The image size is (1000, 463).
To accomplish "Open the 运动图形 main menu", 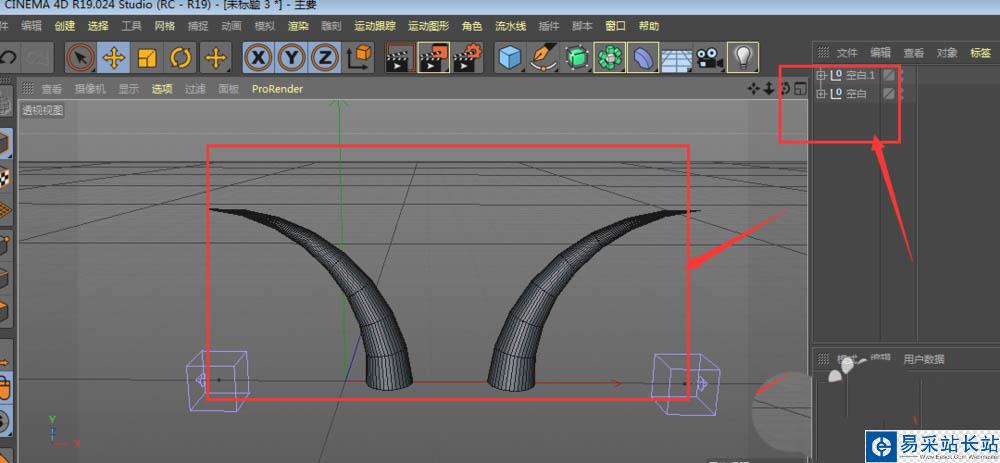I will 429,26.
